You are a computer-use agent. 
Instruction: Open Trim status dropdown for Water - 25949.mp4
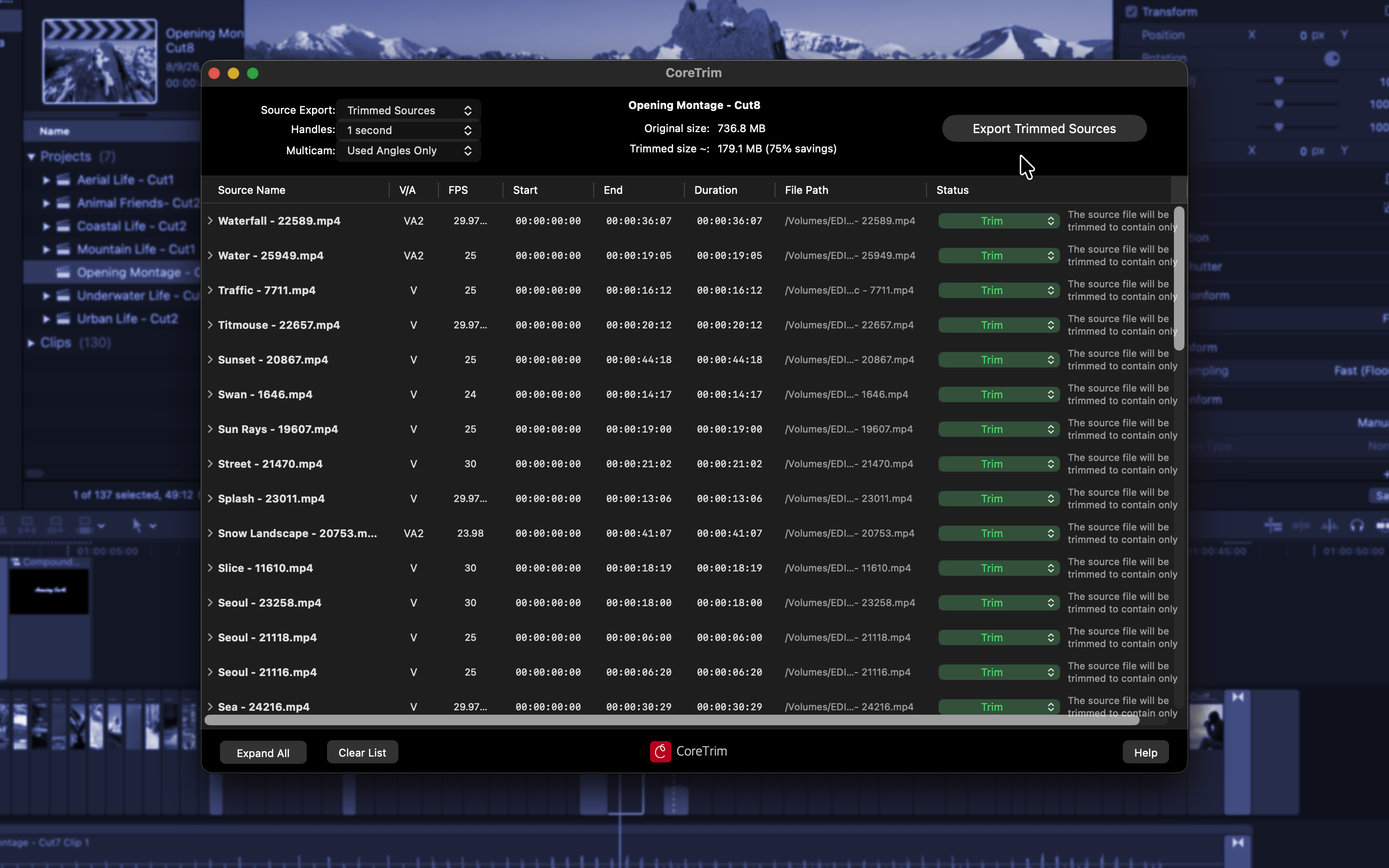click(x=999, y=256)
